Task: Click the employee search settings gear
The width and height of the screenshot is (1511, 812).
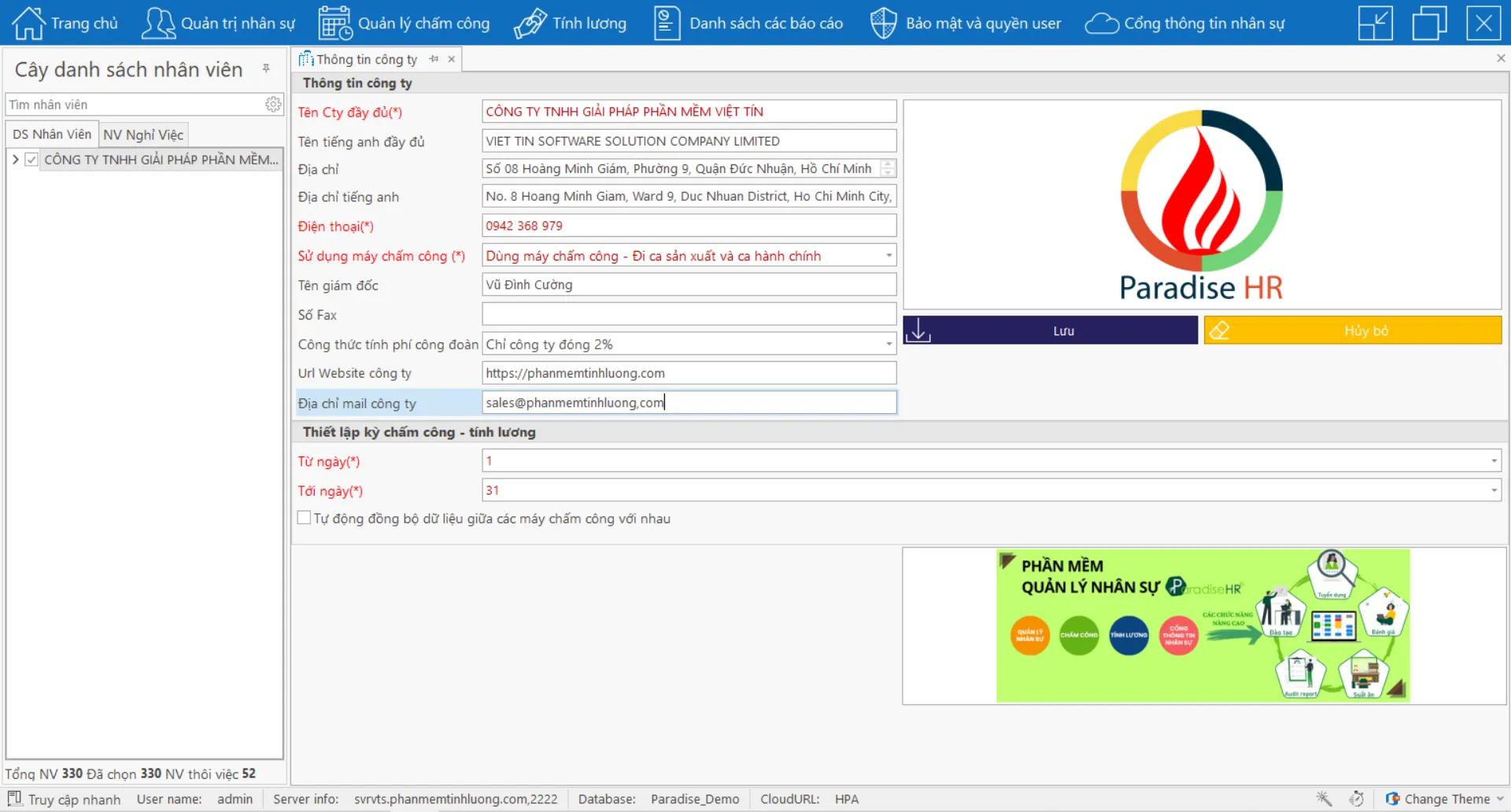Action: [273, 104]
